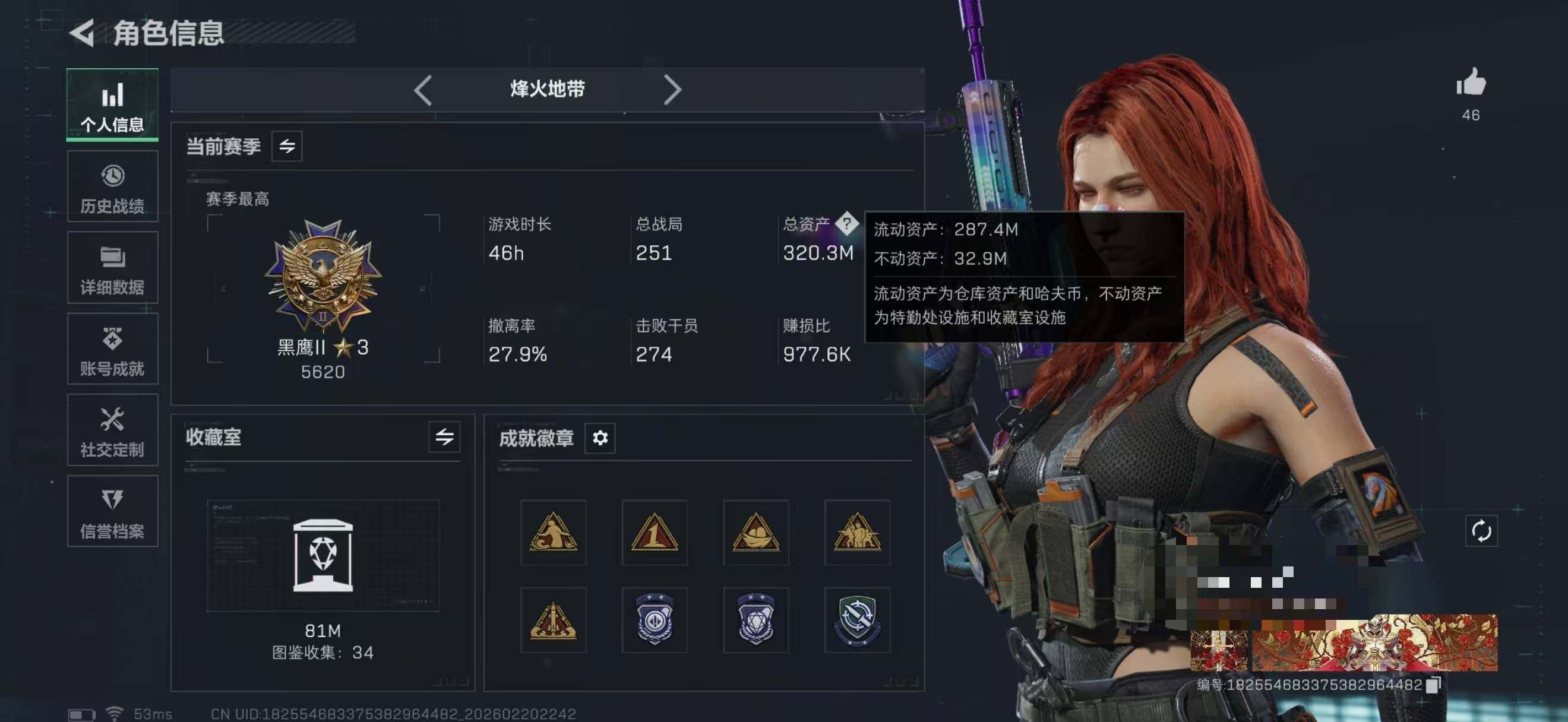
Task: Click the 黑鹰II rank emblem
Action: tap(323, 275)
